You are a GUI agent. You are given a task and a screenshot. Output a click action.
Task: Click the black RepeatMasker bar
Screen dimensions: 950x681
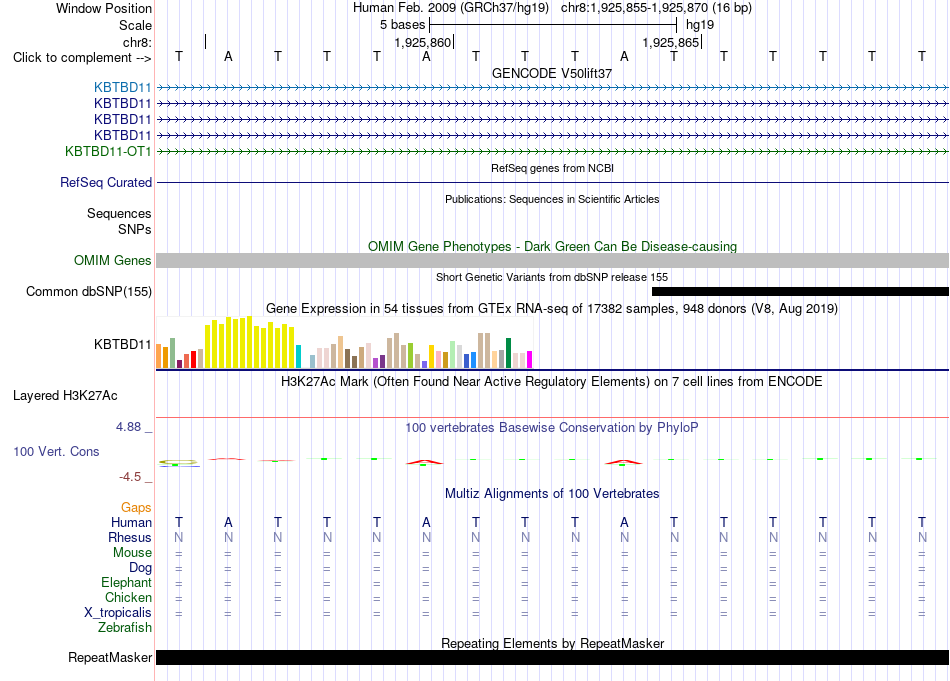point(552,657)
